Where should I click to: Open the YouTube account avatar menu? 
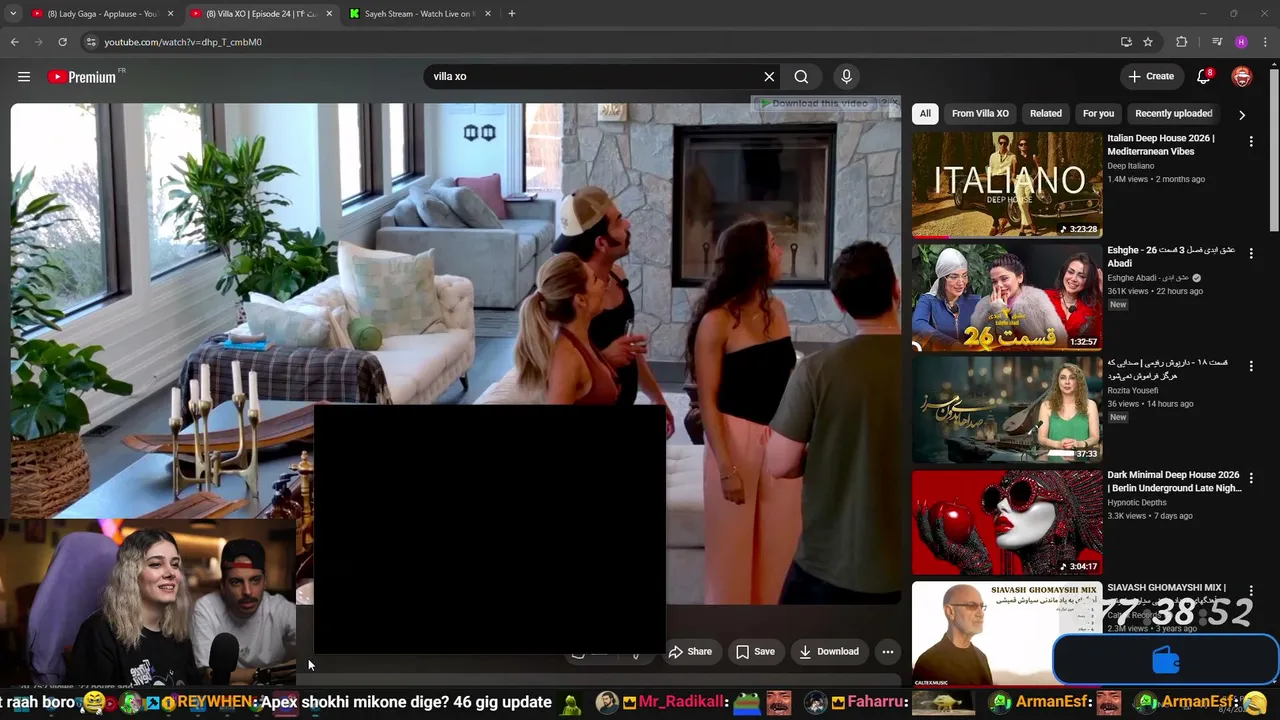pyautogui.click(x=1242, y=76)
